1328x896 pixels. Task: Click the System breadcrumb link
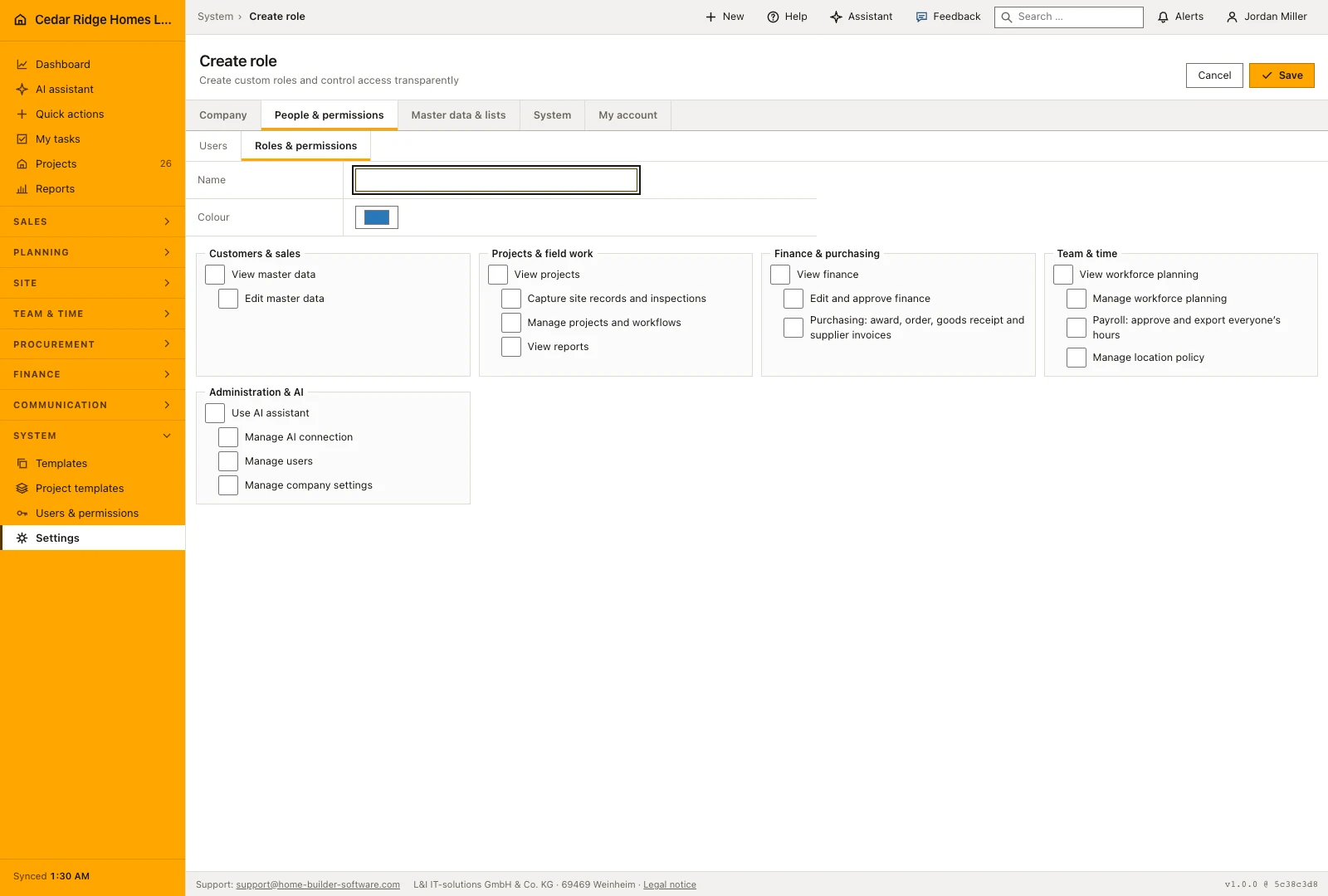tap(215, 17)
